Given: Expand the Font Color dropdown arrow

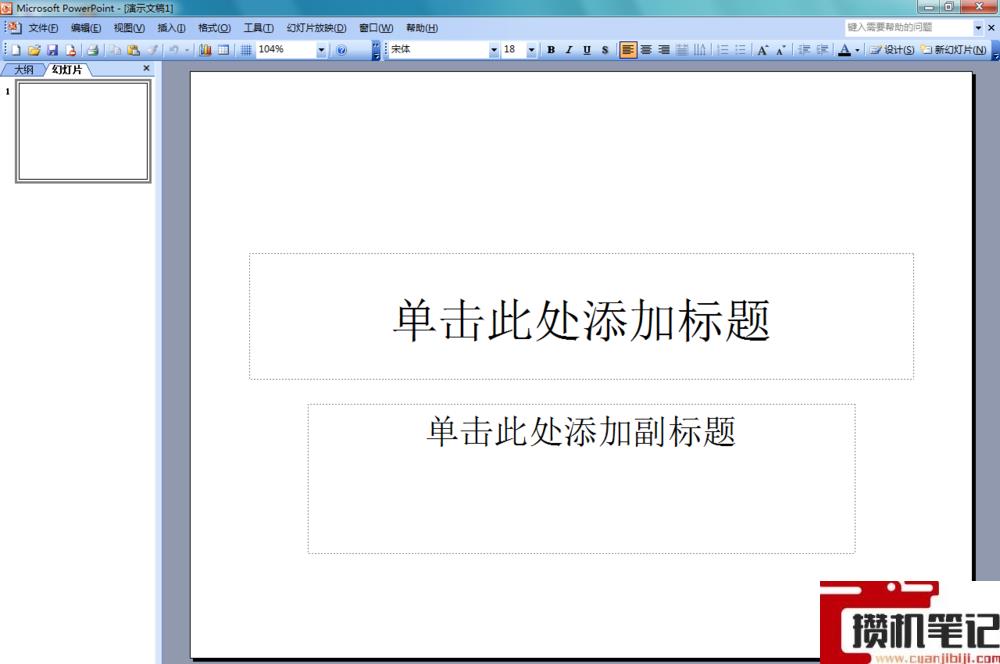Looking at the screenshot, I should 857,50.
